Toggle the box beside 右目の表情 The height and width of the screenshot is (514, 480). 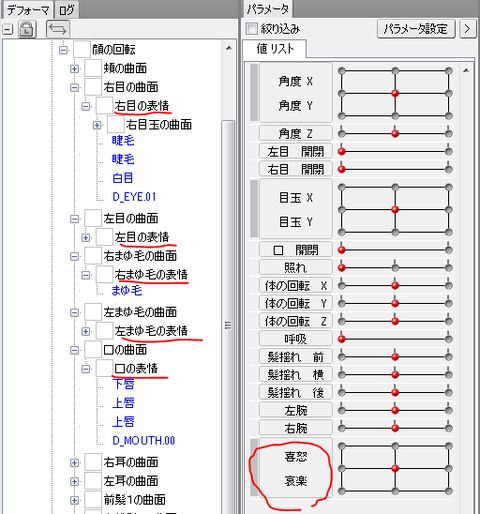pyautogui.click(x=104, y=106)
